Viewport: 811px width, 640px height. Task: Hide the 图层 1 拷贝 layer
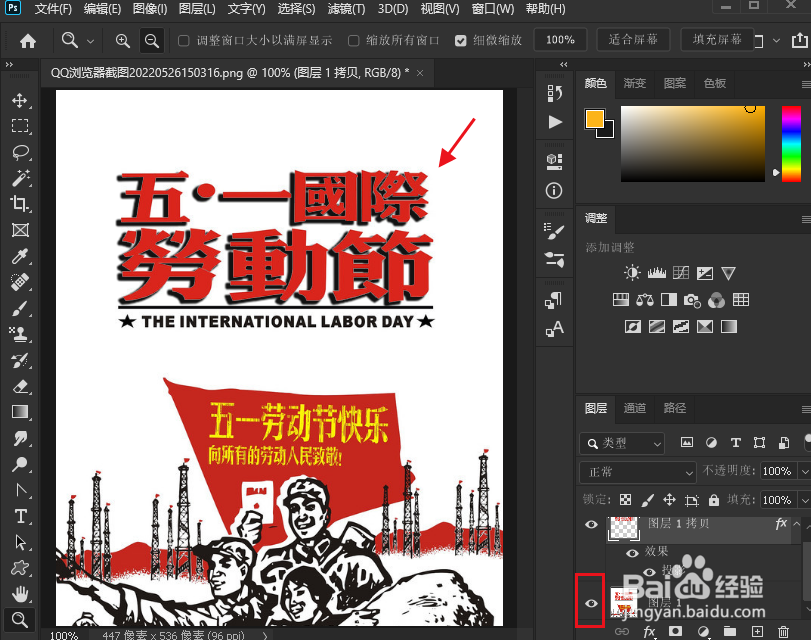[x=591, y=525]
